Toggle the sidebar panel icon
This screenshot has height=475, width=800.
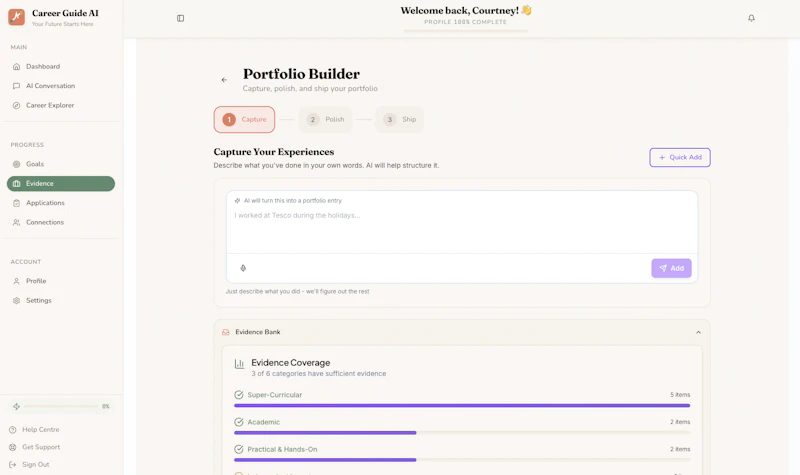click(x=181, y=18)
